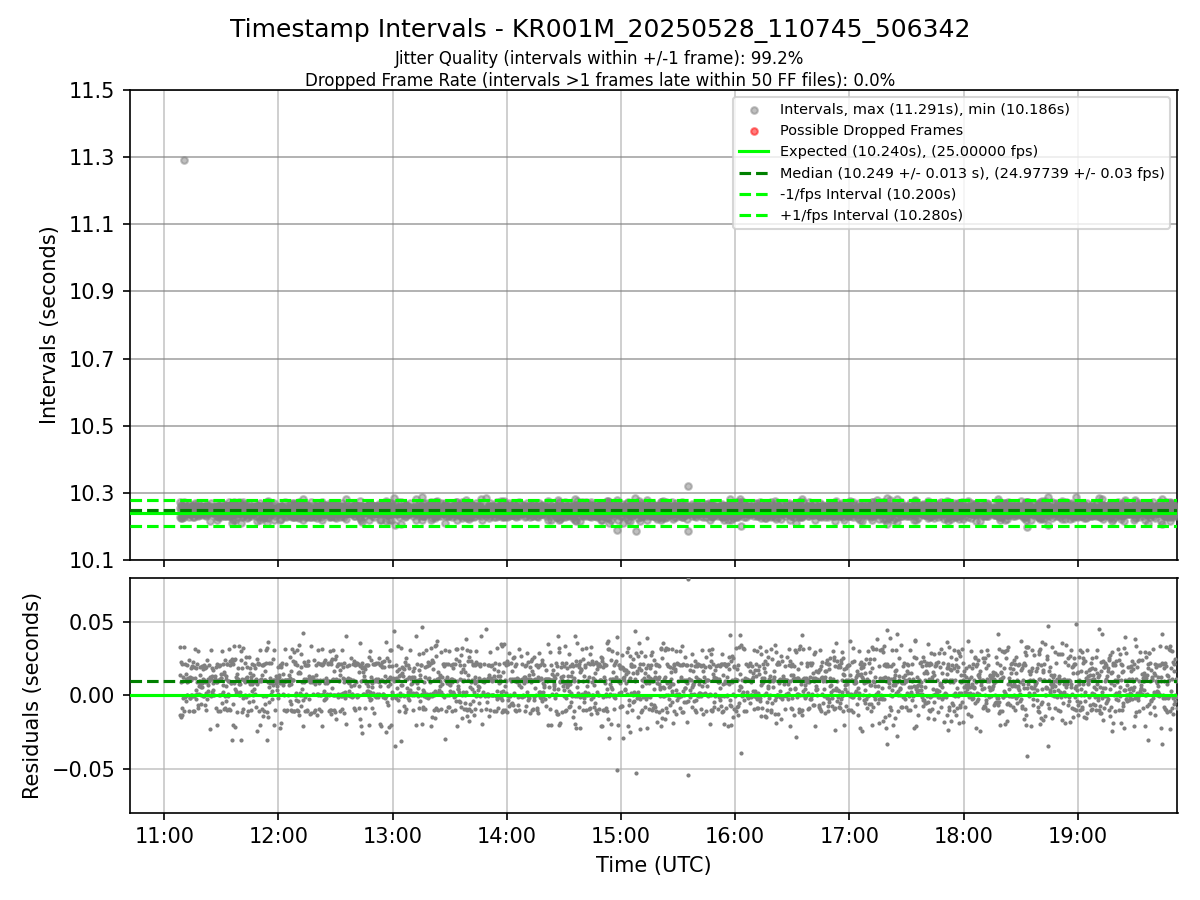This screenshot has width=1200, height=900.
Task: Click the 'Time (UTC)' x-axis label
Action: click(653, 865)
